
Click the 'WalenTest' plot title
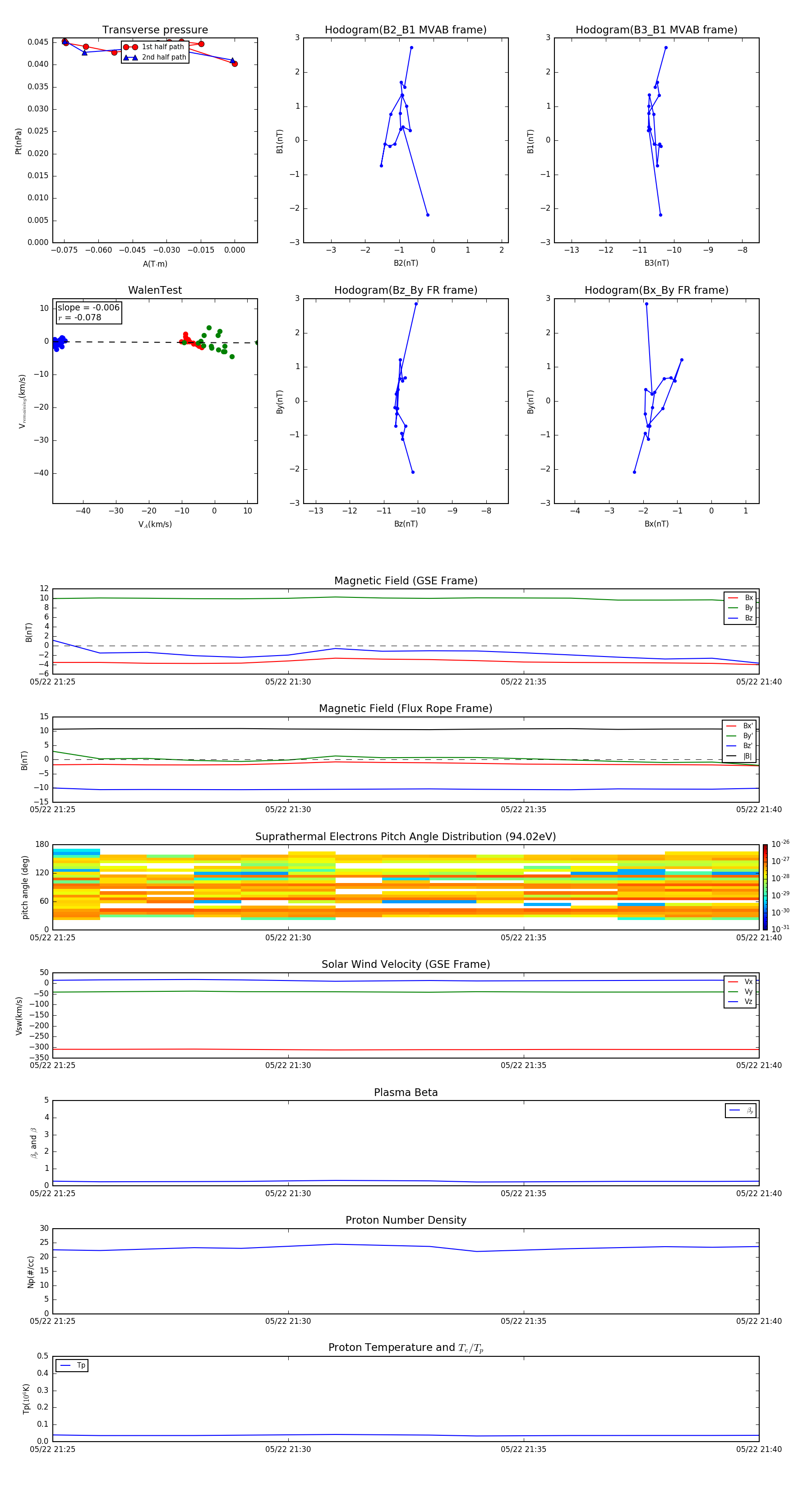tap(155, 290)
